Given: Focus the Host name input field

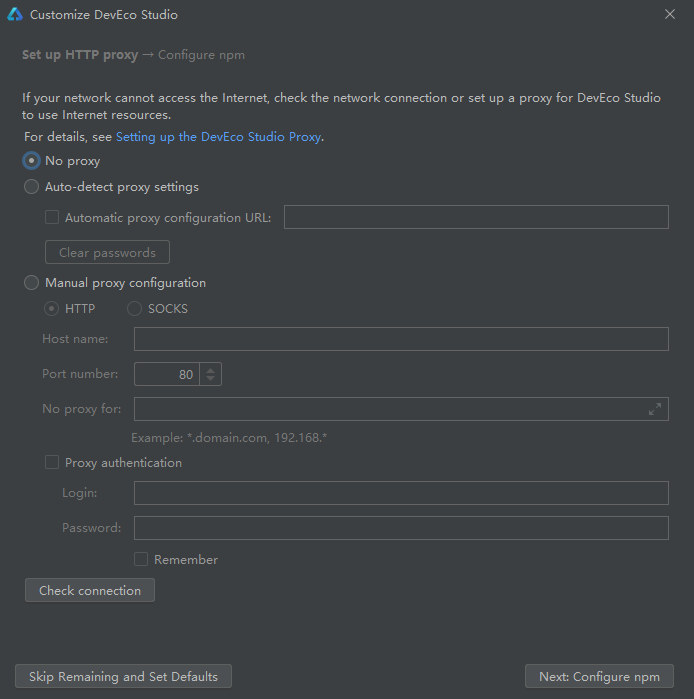Looking at the screenshot, I should (401, 339).
